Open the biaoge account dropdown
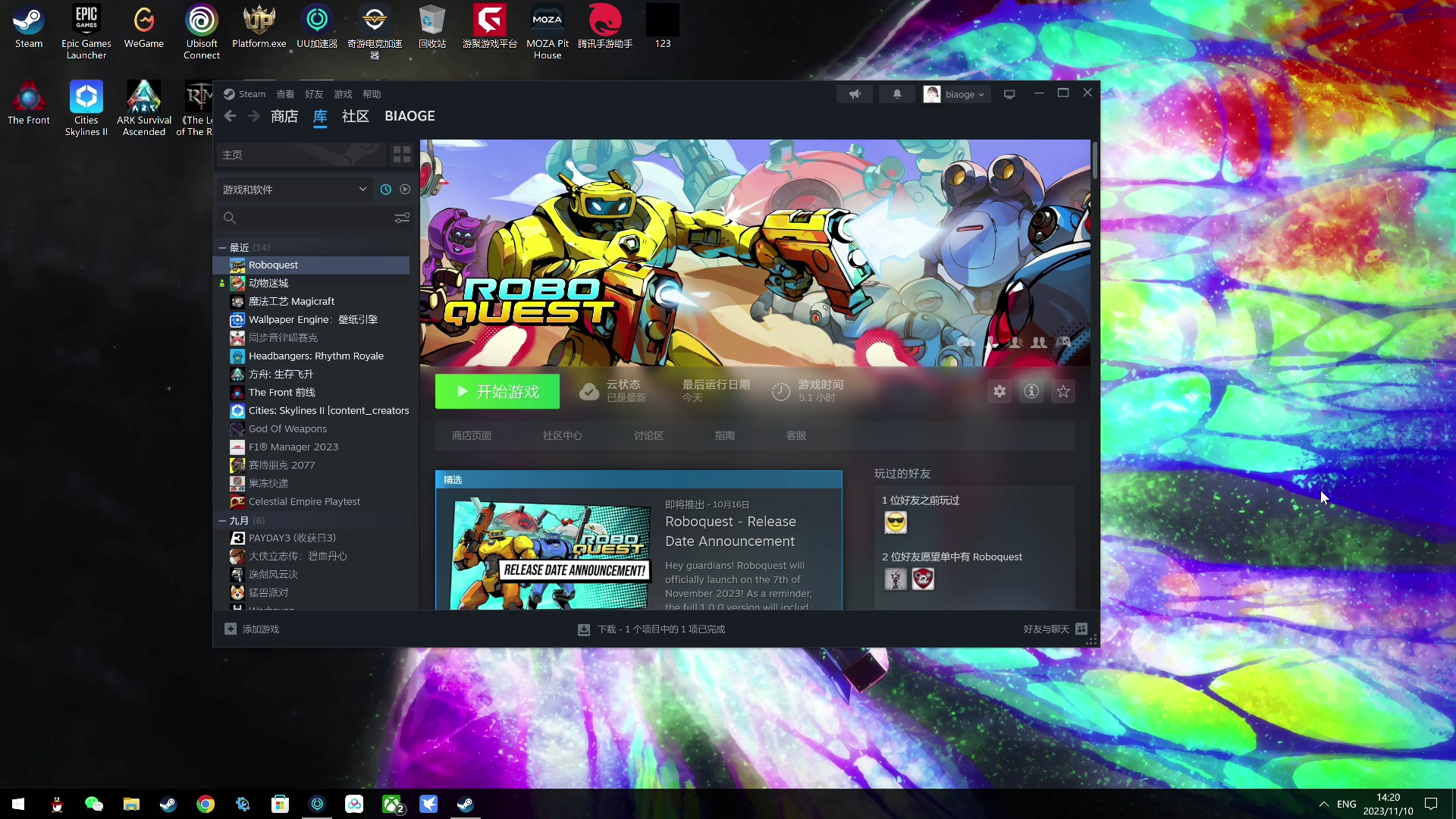The height and width of the screenshot is (819, 1456). pyautogui.click(x=956, y=94)
